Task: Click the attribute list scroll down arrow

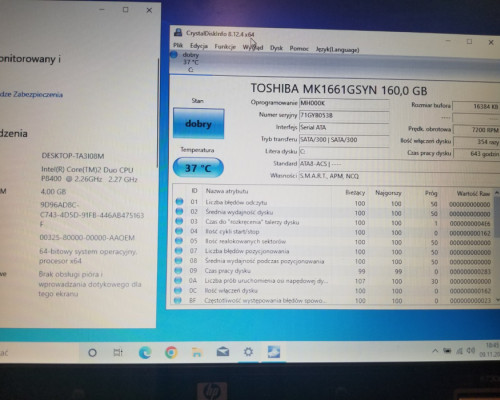Action: (497, 300)
